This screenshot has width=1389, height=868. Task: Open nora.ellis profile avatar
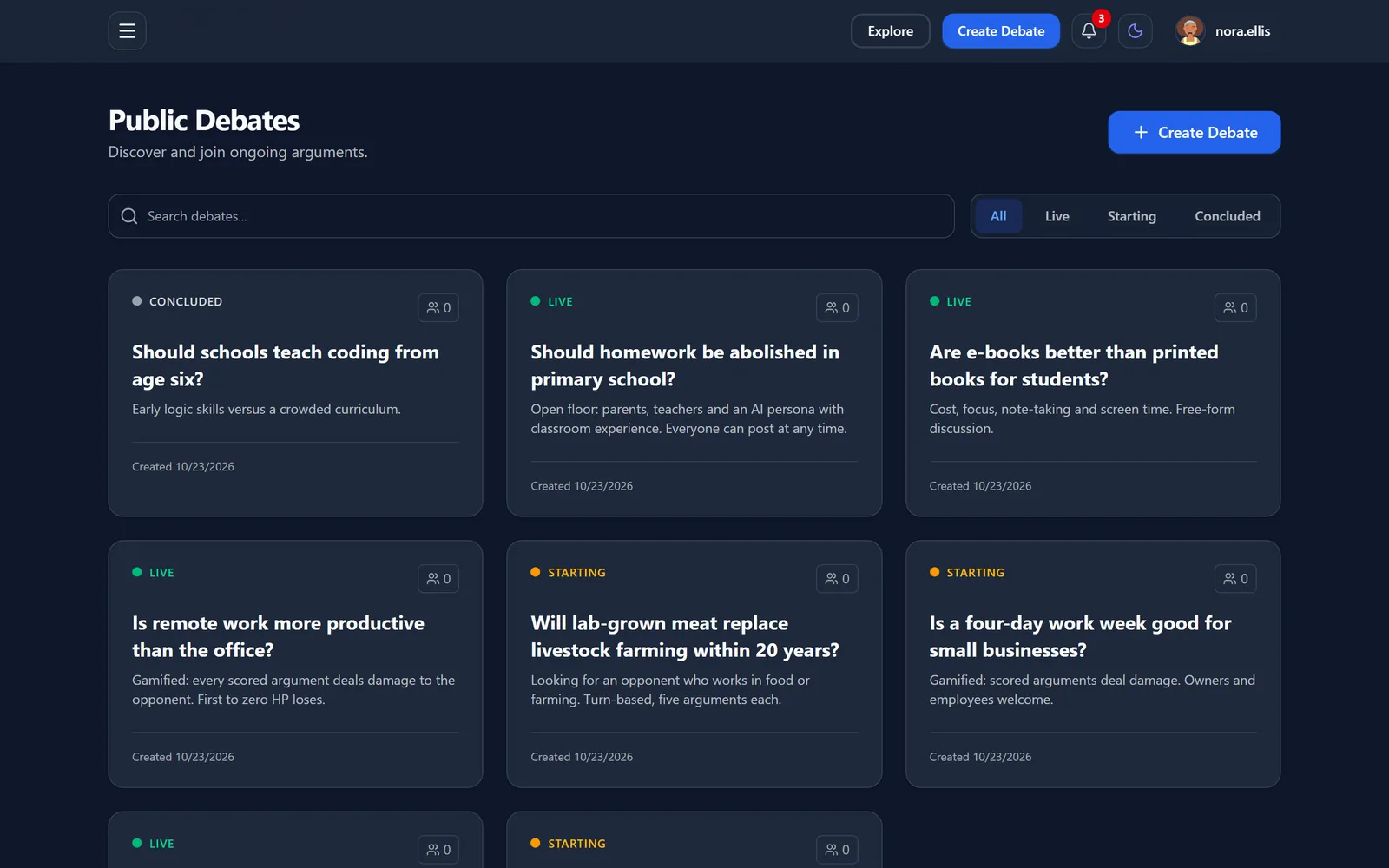click(x=1189, y=31)
